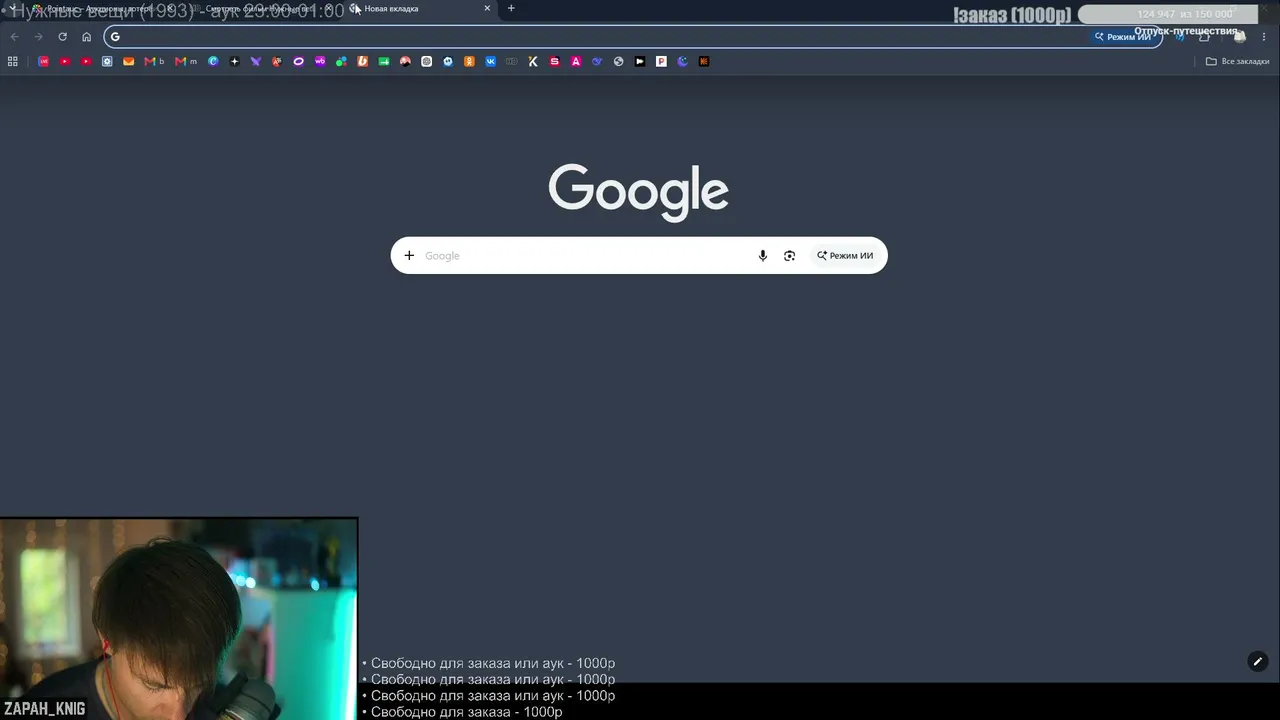Expand the Все закладки bookmarks folder
Image resolution: width=1280 pixels, height=720 pixels.
point(1237,61)
